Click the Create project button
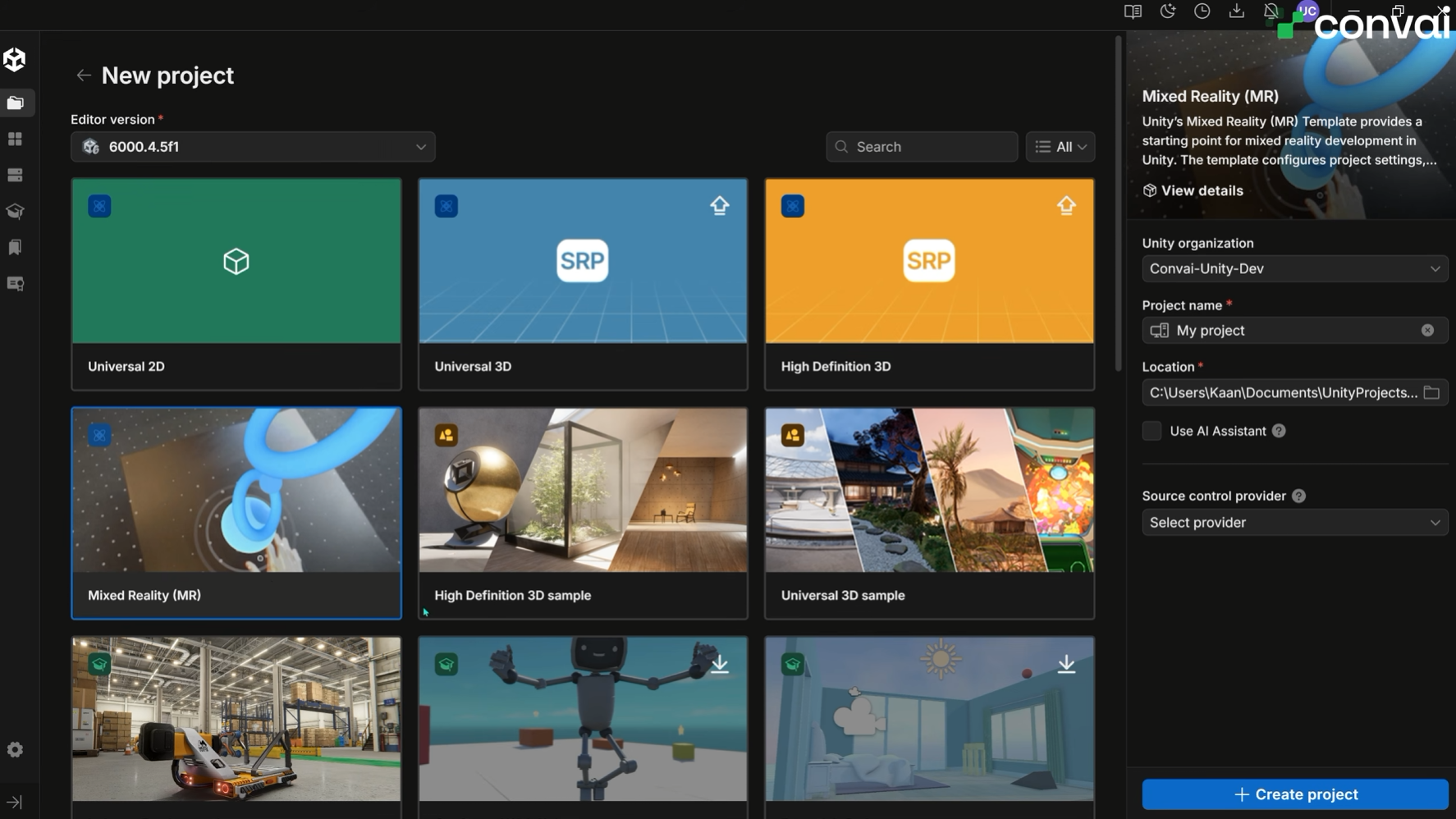 (1295, 794)
